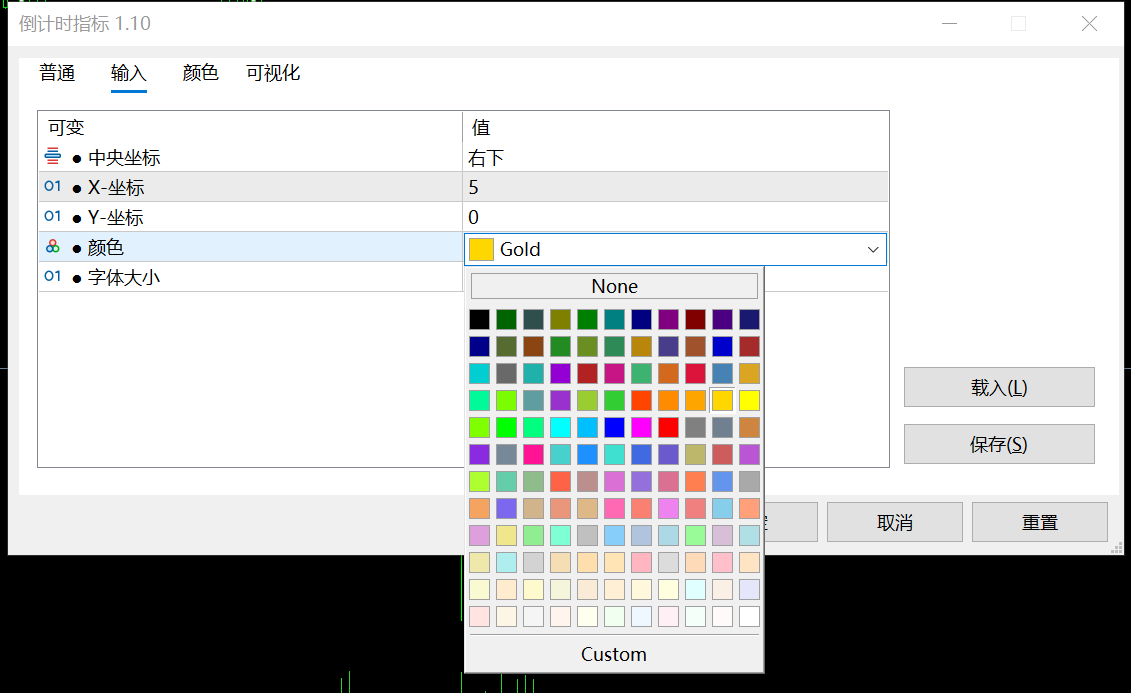
Task: Expand the Gold color dropdown arrow
Action: (x=873, y=250)
